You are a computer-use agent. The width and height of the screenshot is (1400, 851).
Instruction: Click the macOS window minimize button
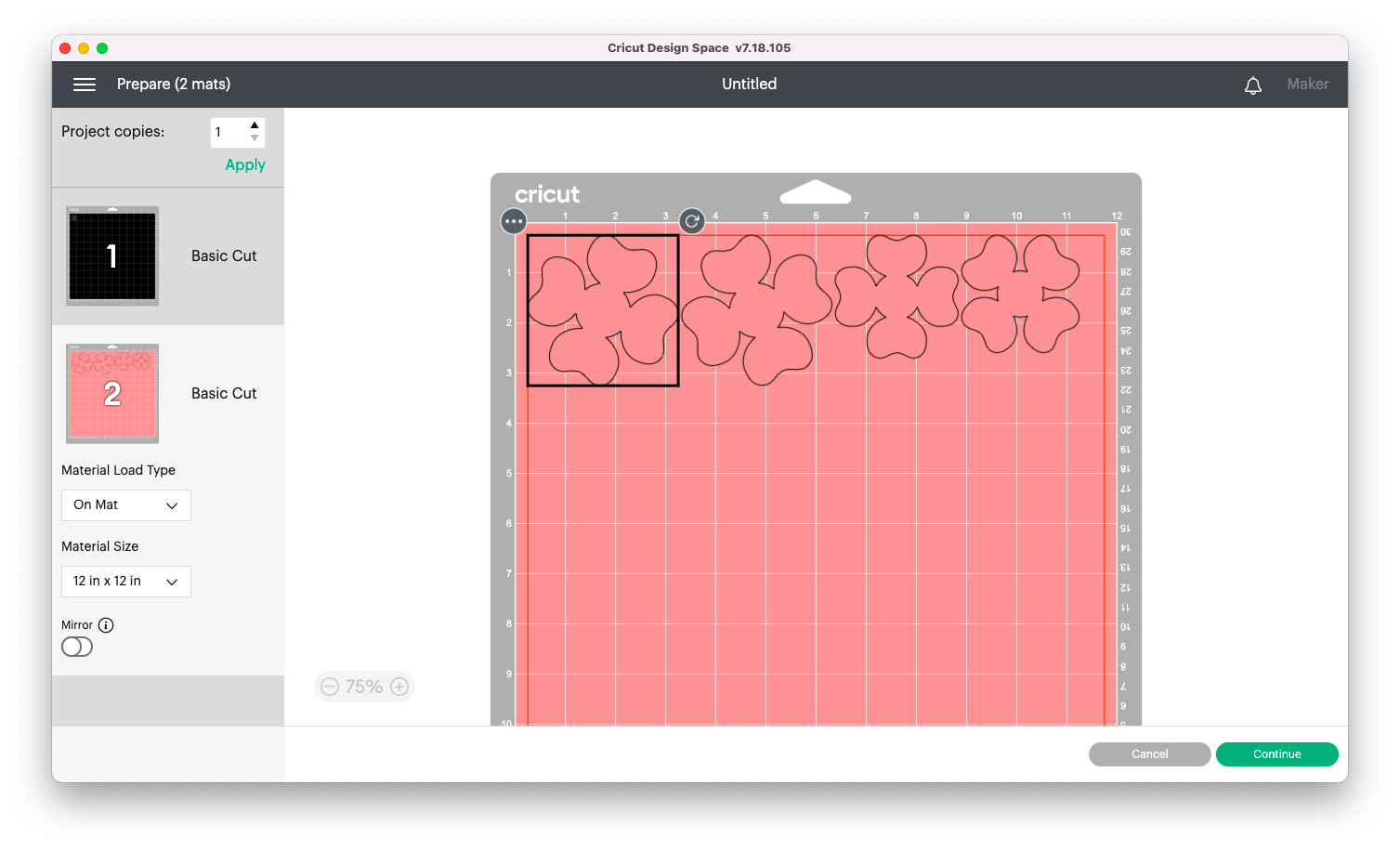pyautogui.click(x=84, y=48)
